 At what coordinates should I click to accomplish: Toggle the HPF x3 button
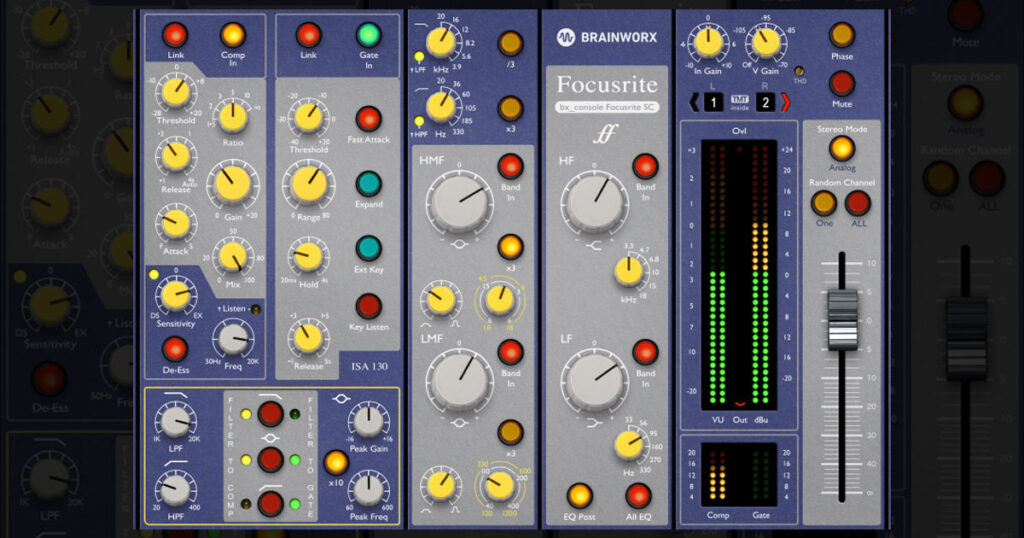pos(510,108)
